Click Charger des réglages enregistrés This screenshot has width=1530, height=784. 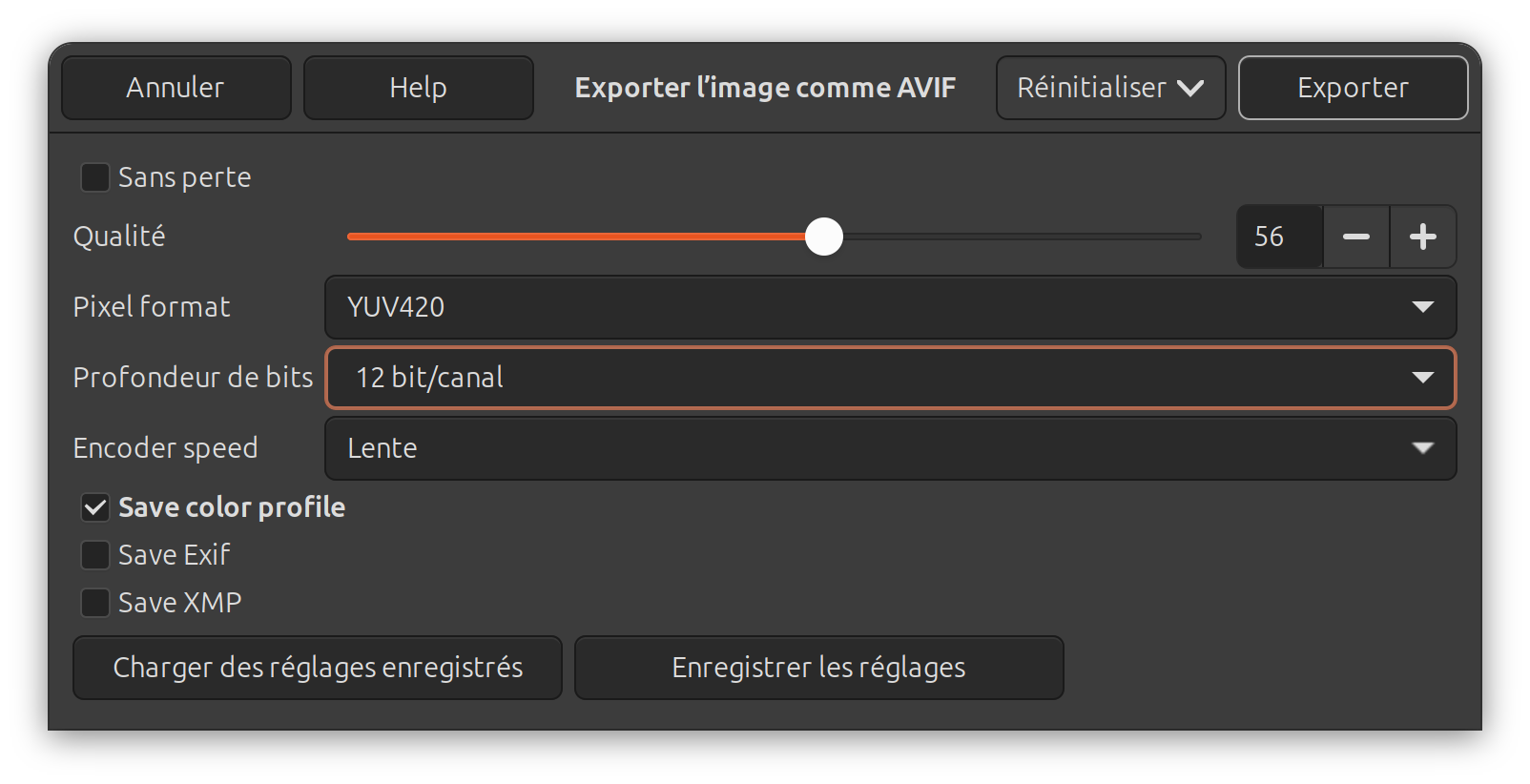click(x=318, y=668)
